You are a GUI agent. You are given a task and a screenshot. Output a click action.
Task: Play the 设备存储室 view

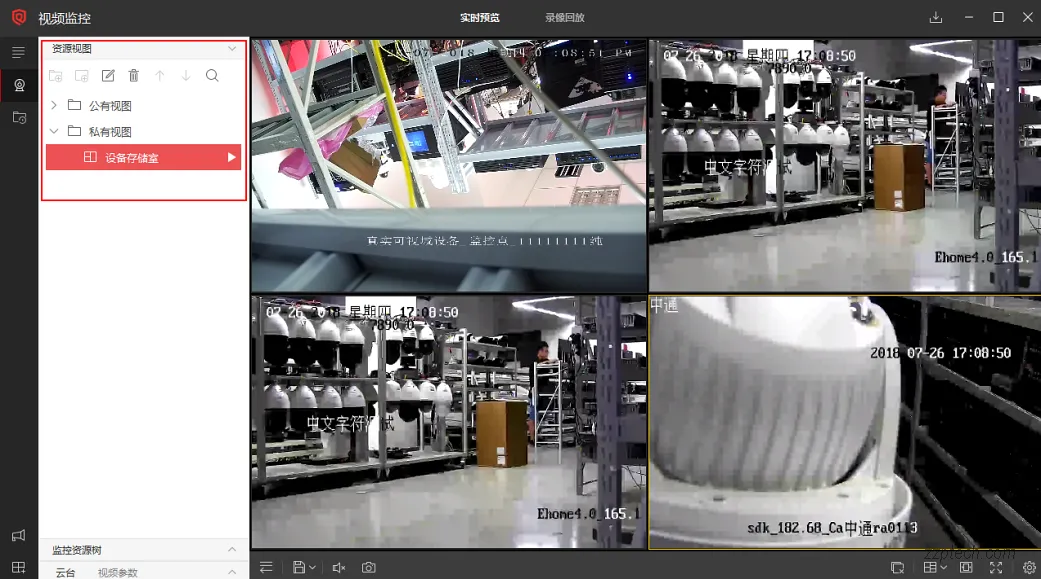[x=232, y=157]
